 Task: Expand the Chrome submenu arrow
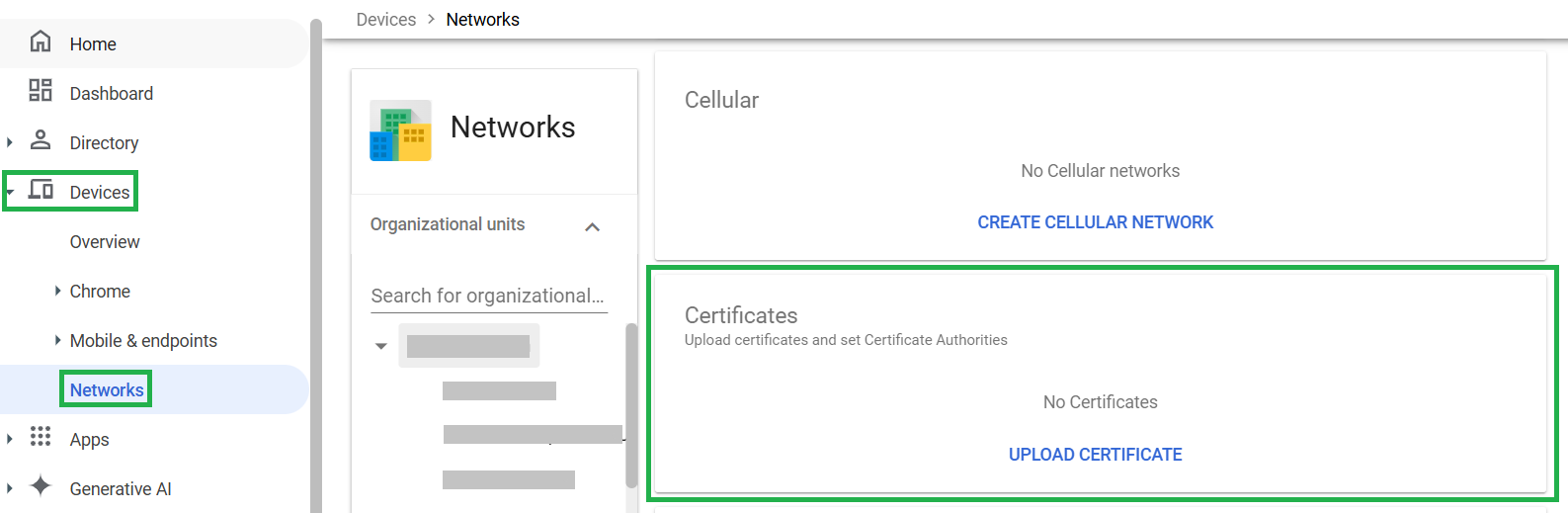(57, 291)
